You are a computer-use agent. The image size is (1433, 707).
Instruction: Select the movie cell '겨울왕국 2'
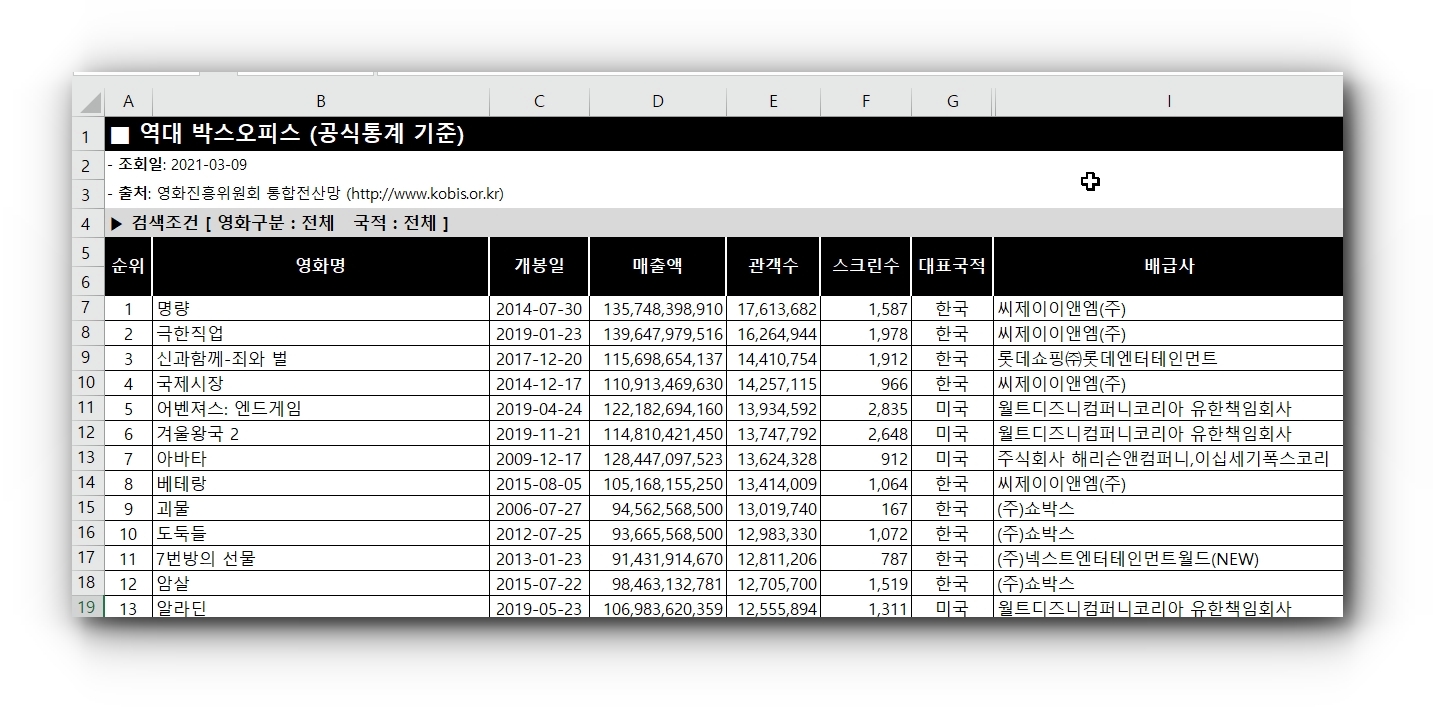pos(321,433)
